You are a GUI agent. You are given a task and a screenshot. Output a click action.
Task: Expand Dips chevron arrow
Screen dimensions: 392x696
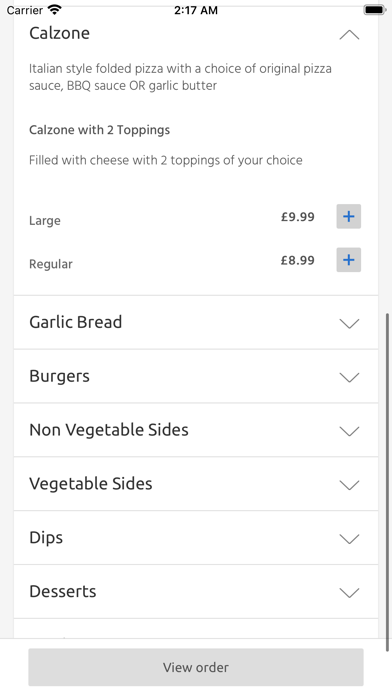coord(349,538)
